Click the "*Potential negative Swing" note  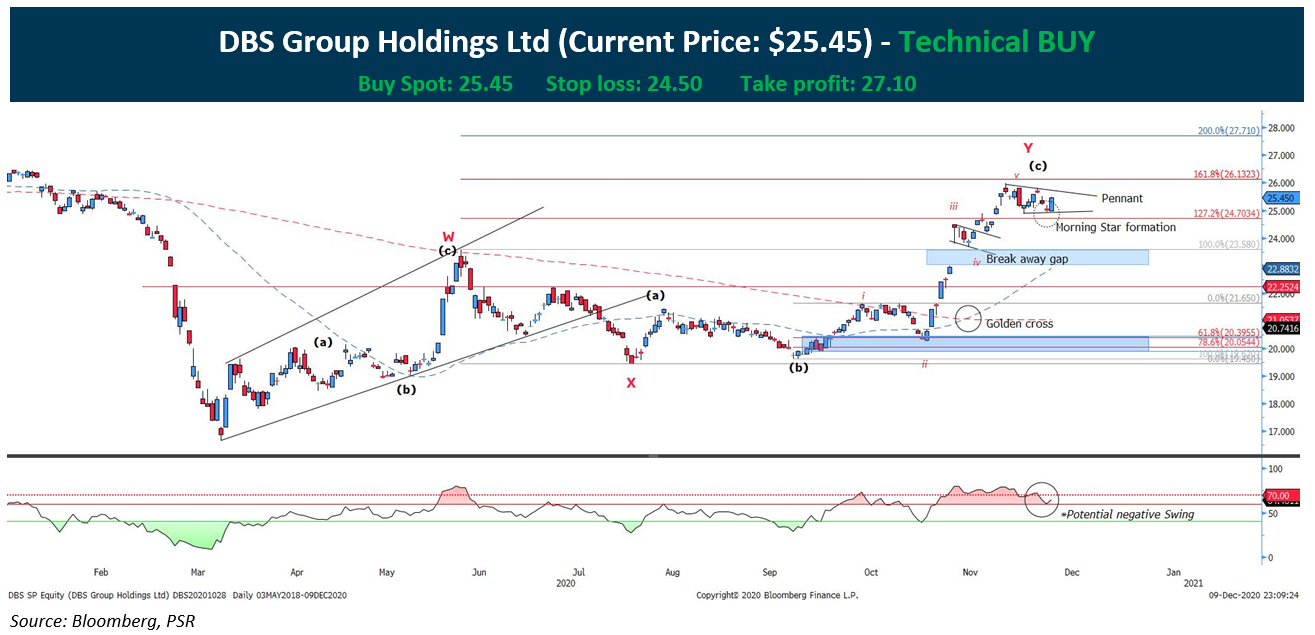pyautogui.click(x=1127, y=514)
